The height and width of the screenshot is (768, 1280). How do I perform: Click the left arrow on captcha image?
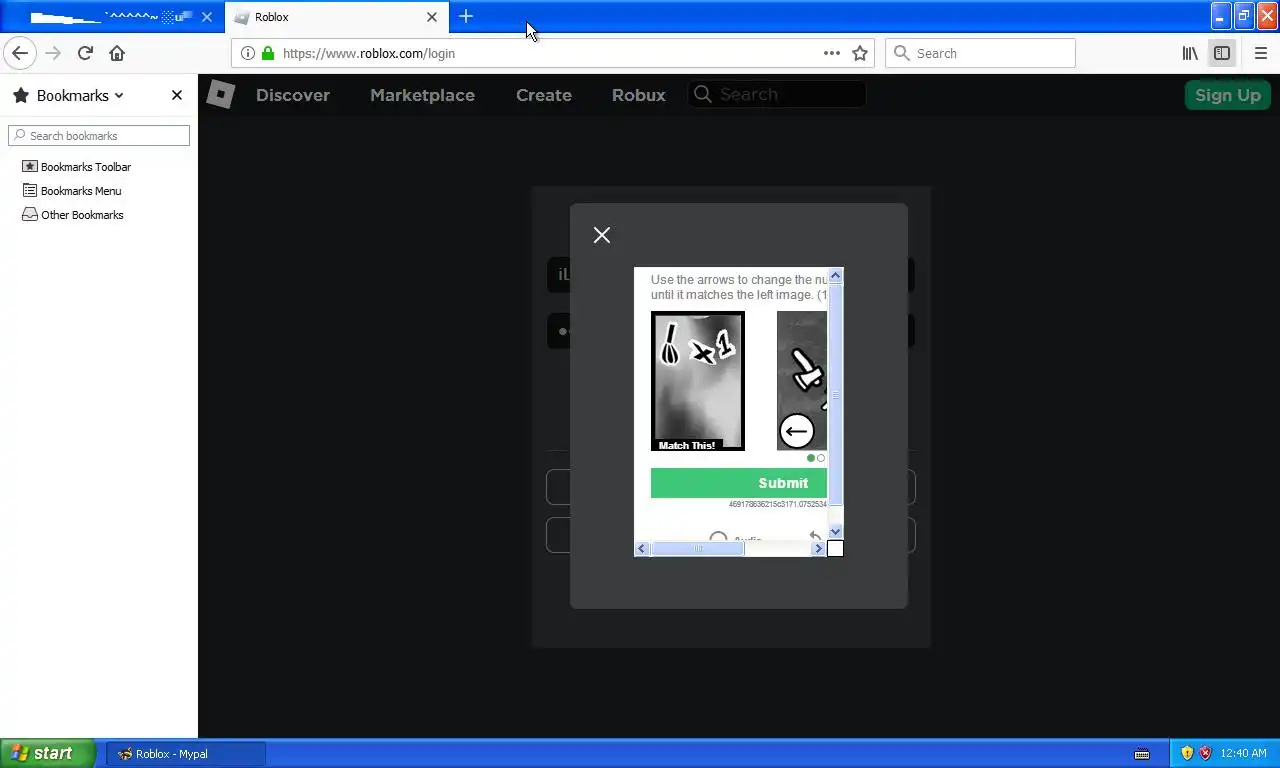coord(797,431)
